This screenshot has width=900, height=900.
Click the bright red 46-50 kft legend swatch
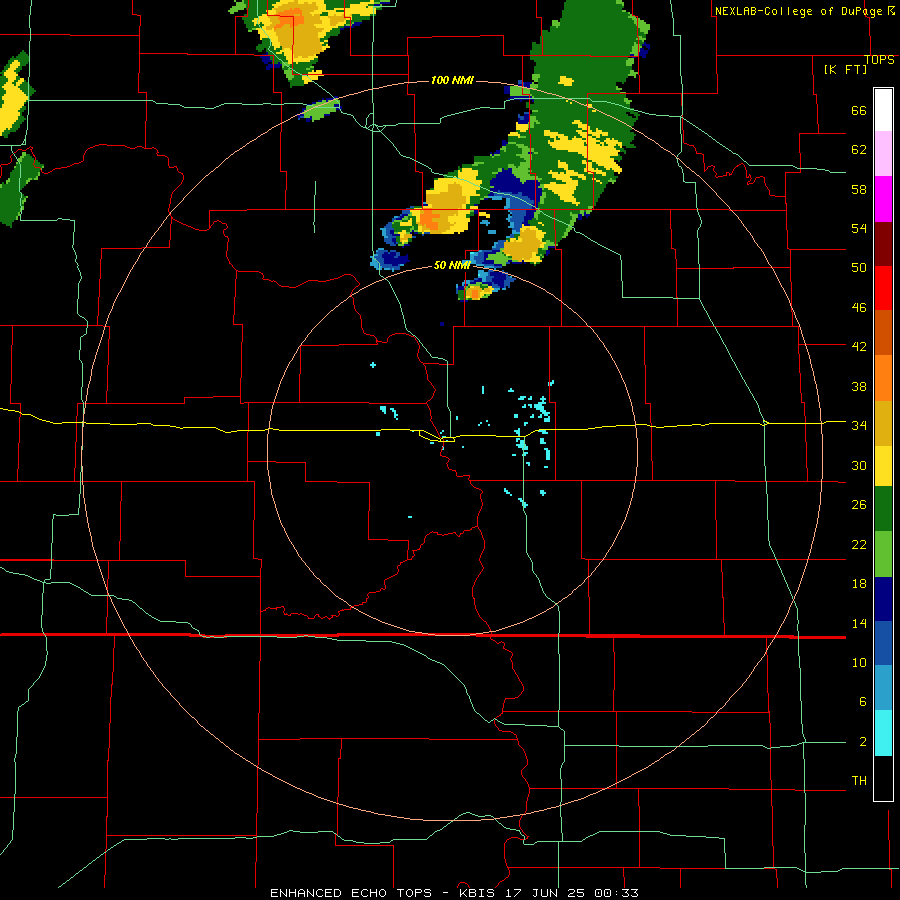883,288
